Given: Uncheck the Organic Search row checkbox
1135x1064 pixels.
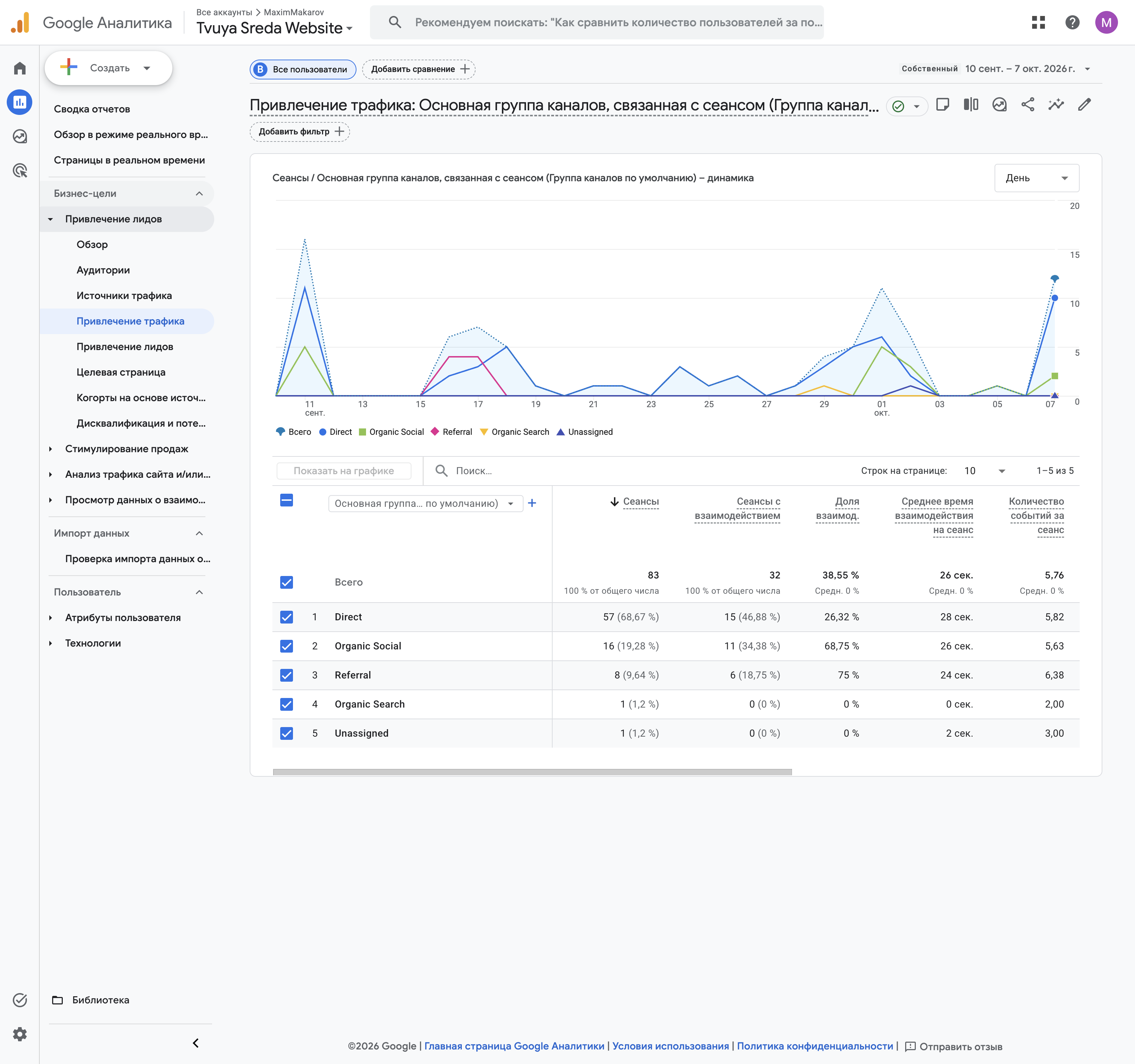Looking at the screenshot, I should click(x=287, y=704).
